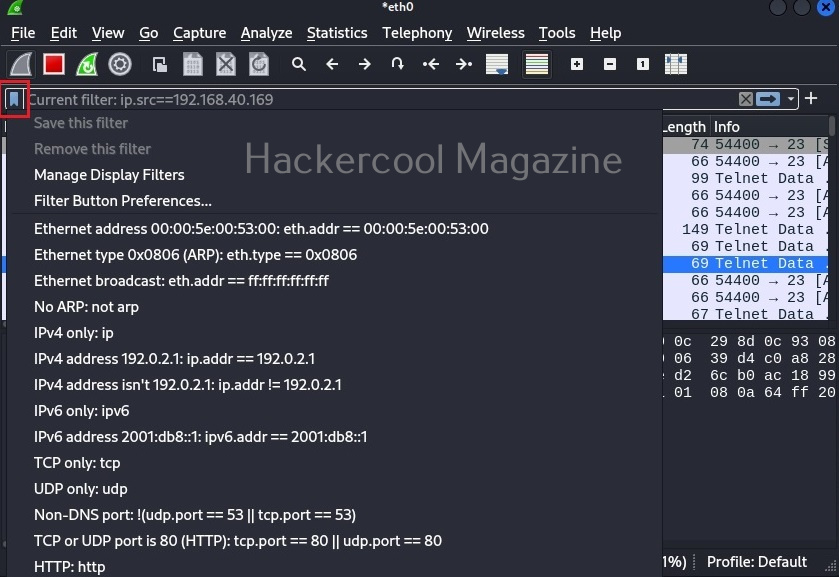Start capturing packets with the shark fin icon
This screenshot has height=577, width=839.
[21, 65]
